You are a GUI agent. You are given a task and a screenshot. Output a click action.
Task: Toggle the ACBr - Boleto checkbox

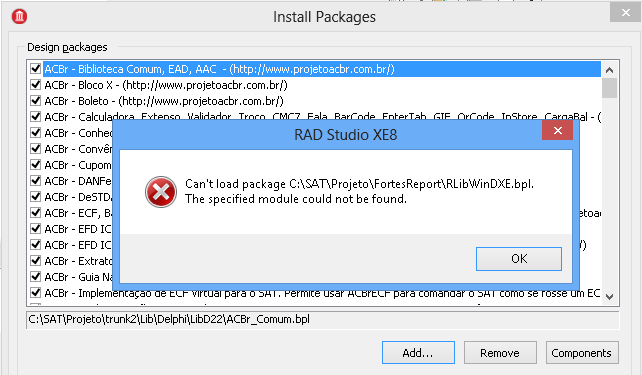coord(36,101)
